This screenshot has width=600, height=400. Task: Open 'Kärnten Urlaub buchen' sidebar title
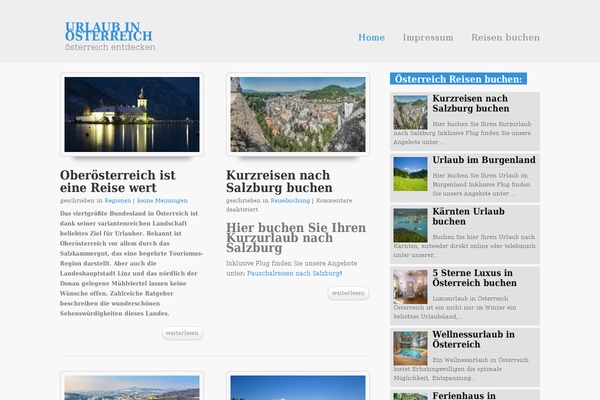[x=468, y=216]
